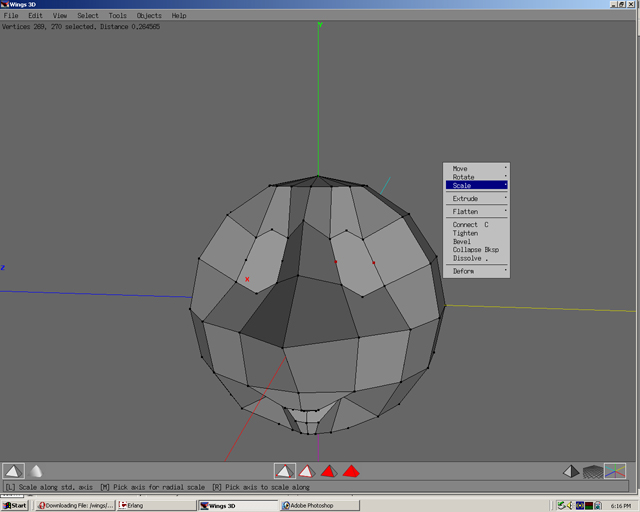Switch to edge selection mode icon
Screen dimensions: 640x512
pos(306,471)
